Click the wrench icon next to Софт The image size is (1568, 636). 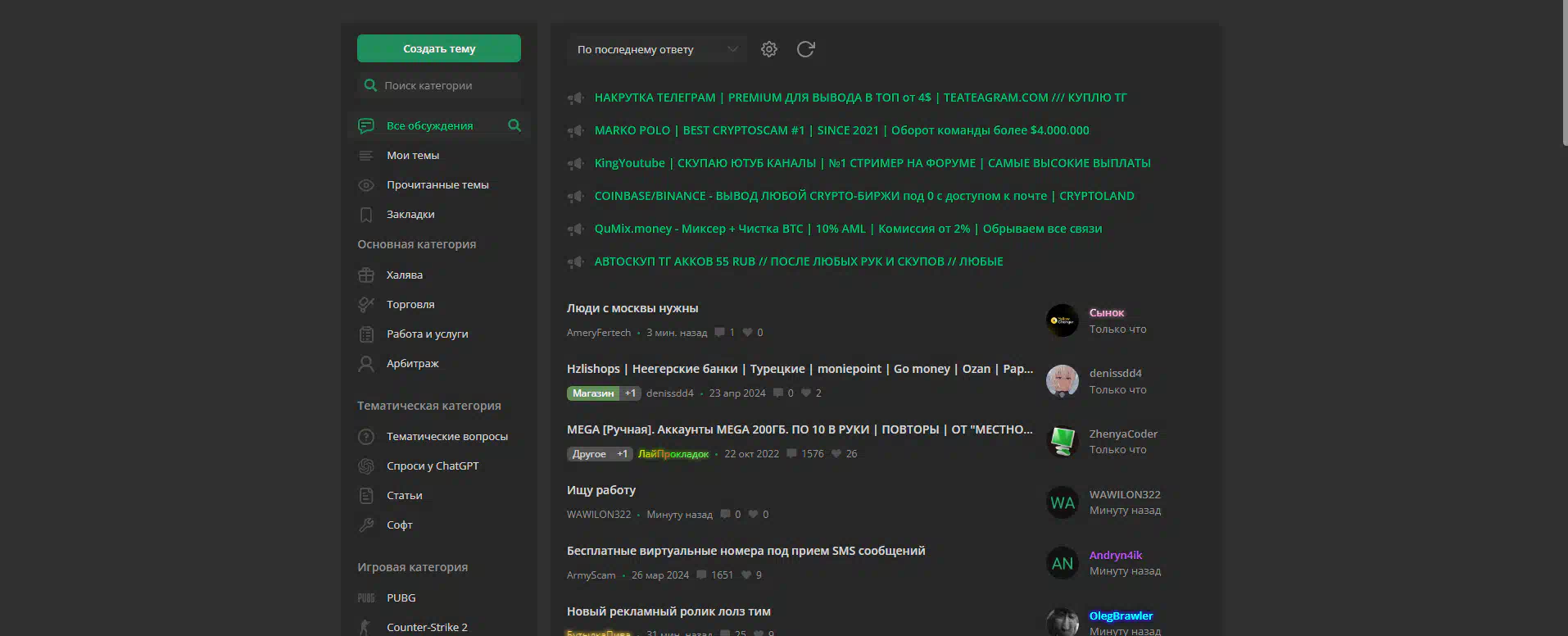click(366, 525)
